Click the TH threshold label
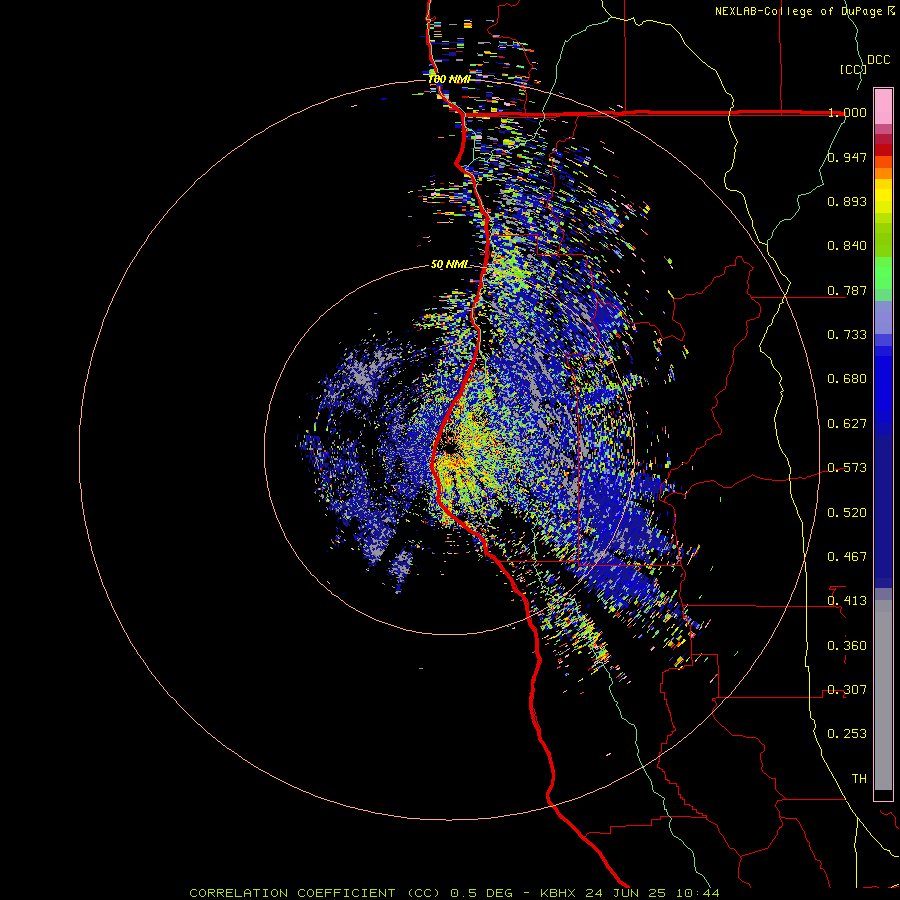The height and width of the screenshot is (900, 900). pyautogui.click(x=859, y=779)
